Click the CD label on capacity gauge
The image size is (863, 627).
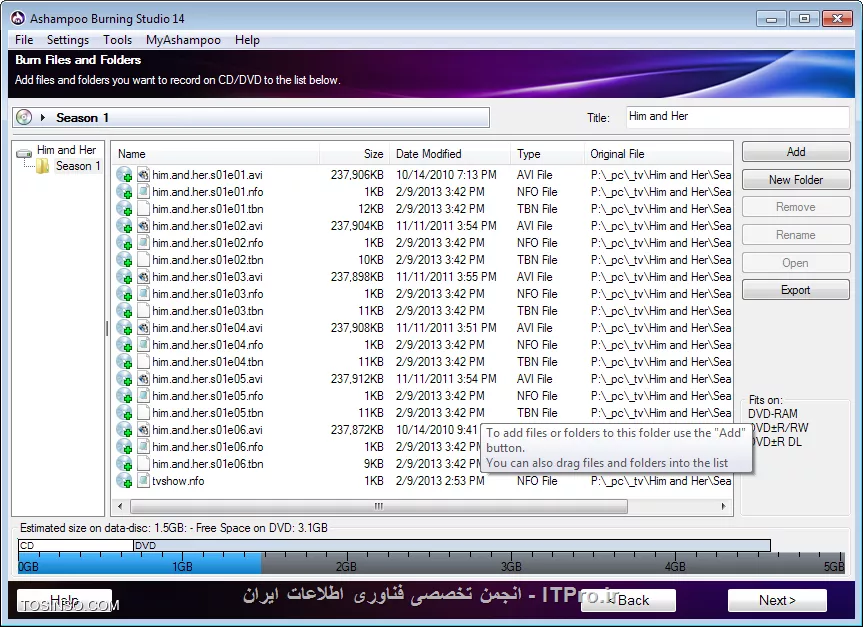[27, 546]
